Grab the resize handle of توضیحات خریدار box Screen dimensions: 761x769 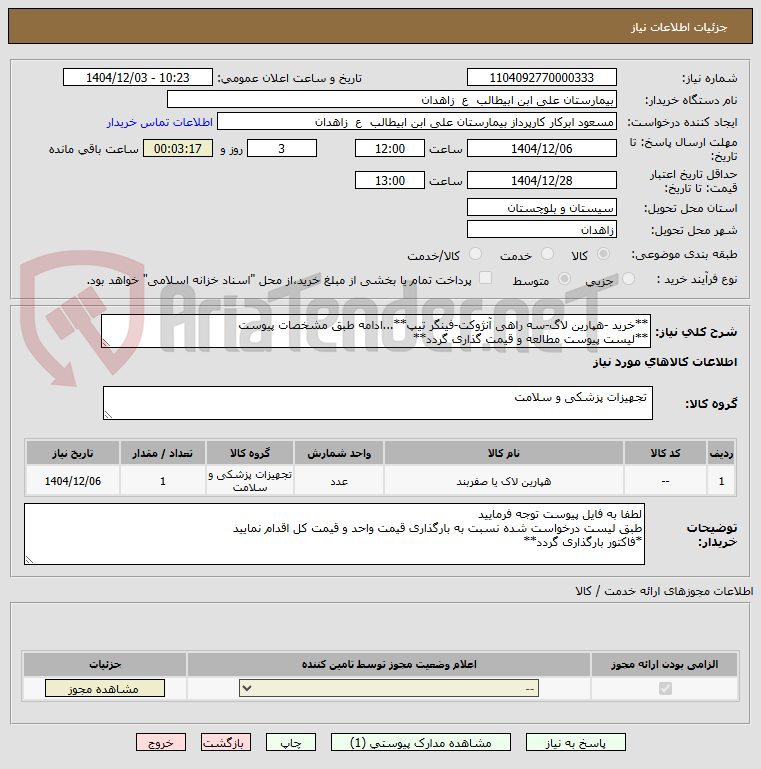[29, 559]
